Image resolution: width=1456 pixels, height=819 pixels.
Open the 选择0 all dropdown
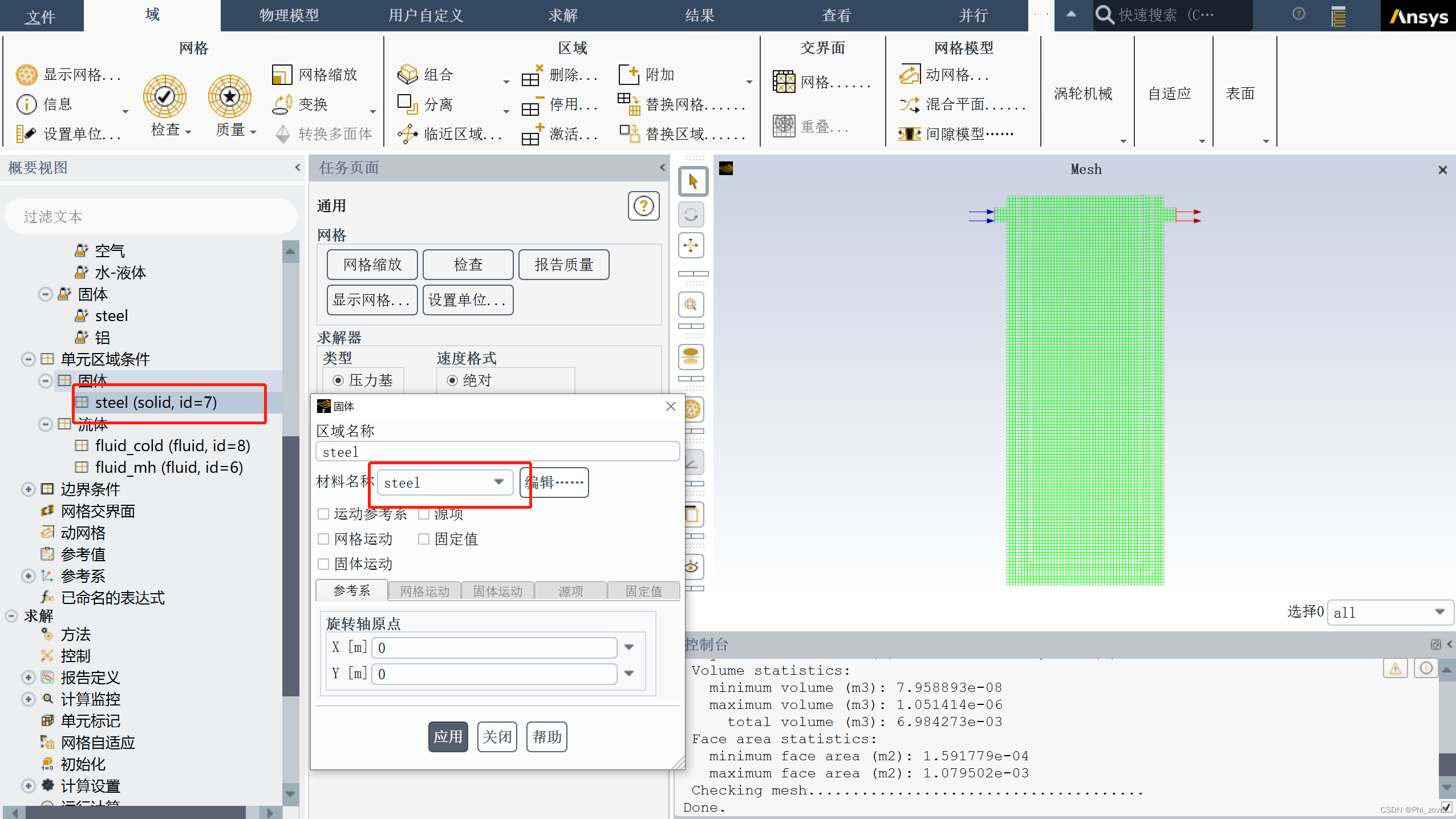click(1439, 612)
